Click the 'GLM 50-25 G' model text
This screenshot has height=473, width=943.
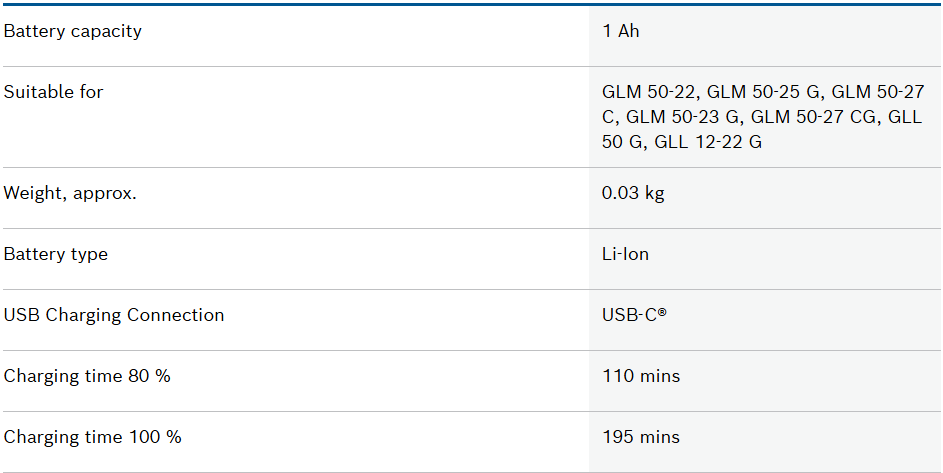coord(764,92)
